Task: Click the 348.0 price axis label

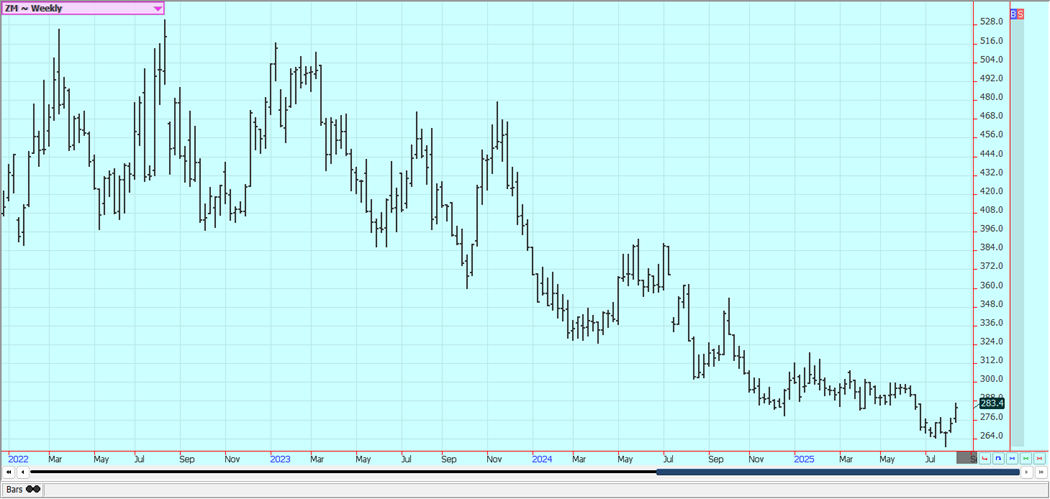Action: 992,304
